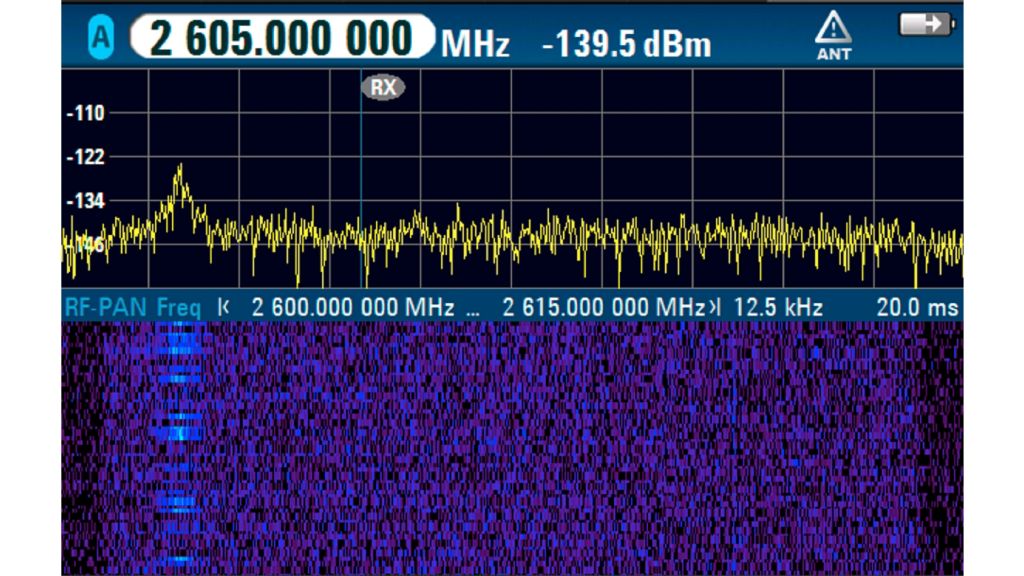Click the -110 level on the amplitude scale
1024x576 pixels.
[85, 113]
